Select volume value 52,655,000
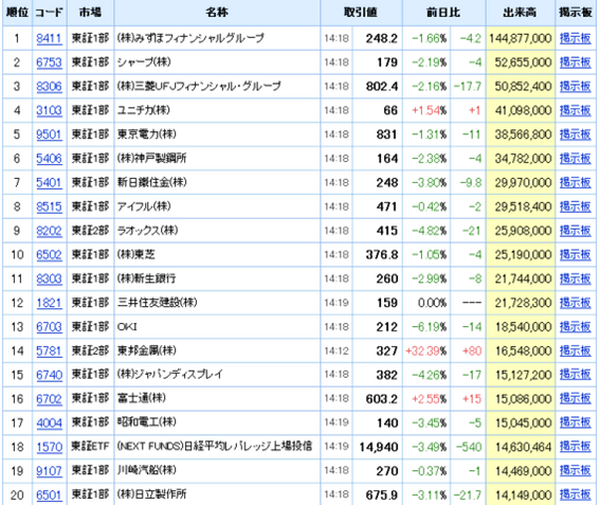 click(523, 62)
